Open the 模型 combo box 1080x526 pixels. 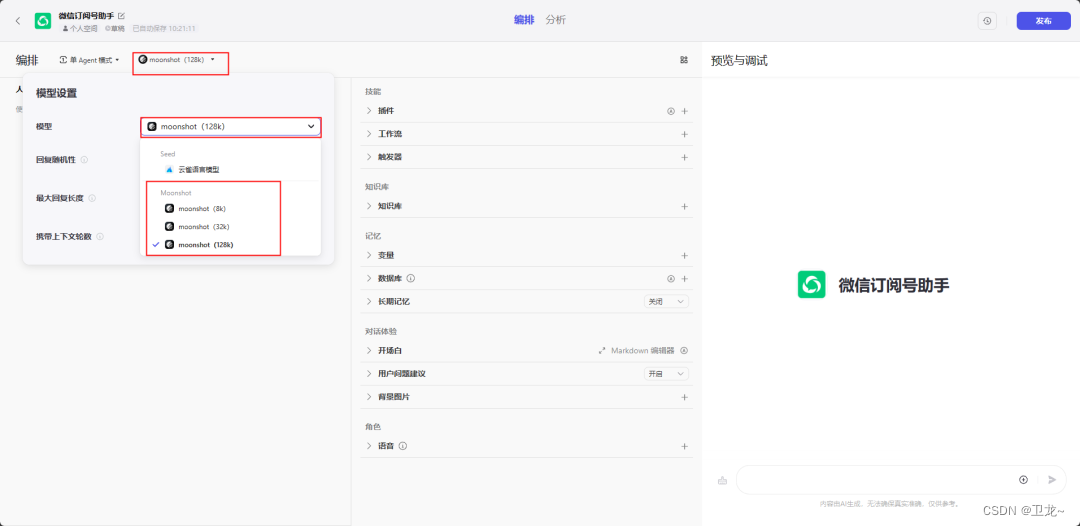click(231, 127)
